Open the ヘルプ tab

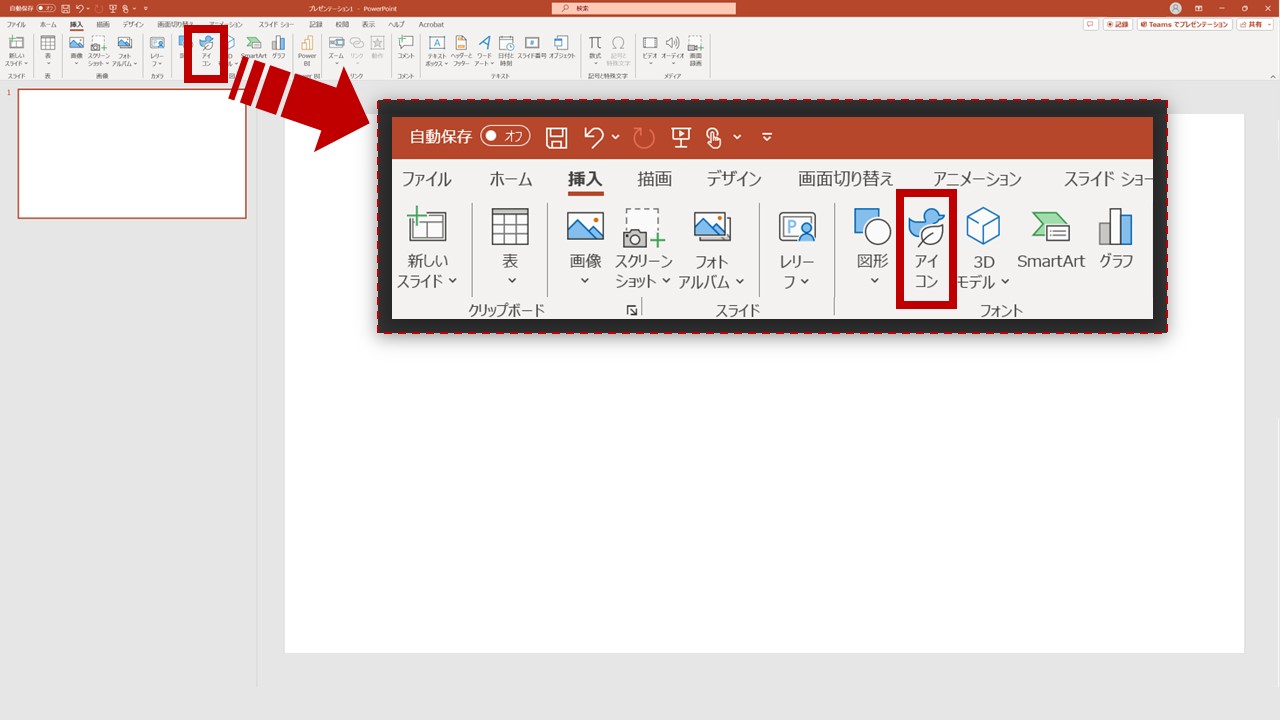(397, 24)
